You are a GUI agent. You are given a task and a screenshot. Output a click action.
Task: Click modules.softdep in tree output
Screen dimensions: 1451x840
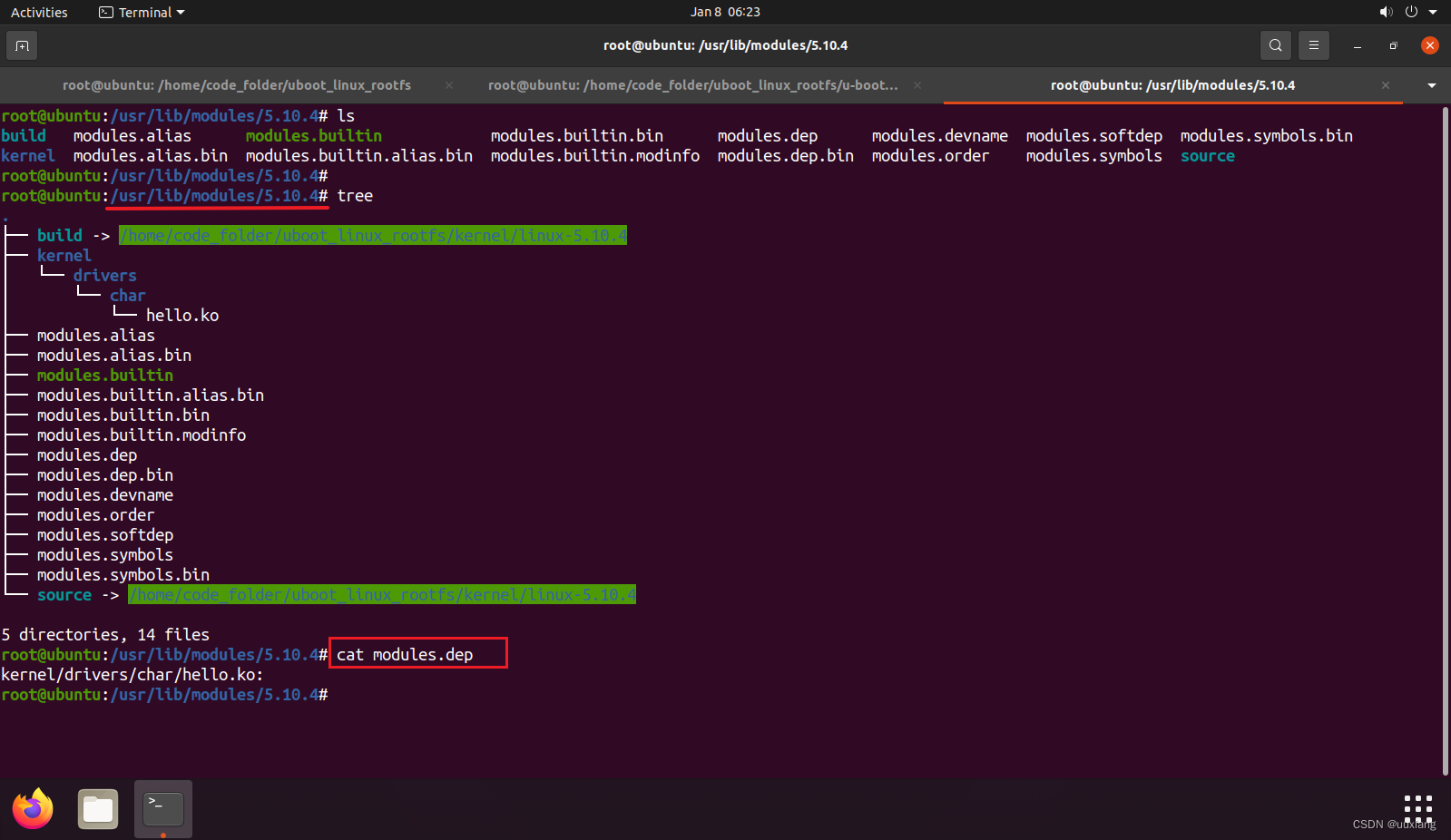[105, 535]
